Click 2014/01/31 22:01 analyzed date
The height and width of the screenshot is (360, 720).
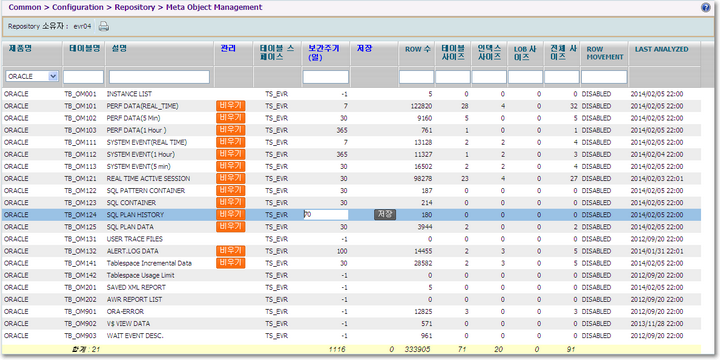[657, 251]
